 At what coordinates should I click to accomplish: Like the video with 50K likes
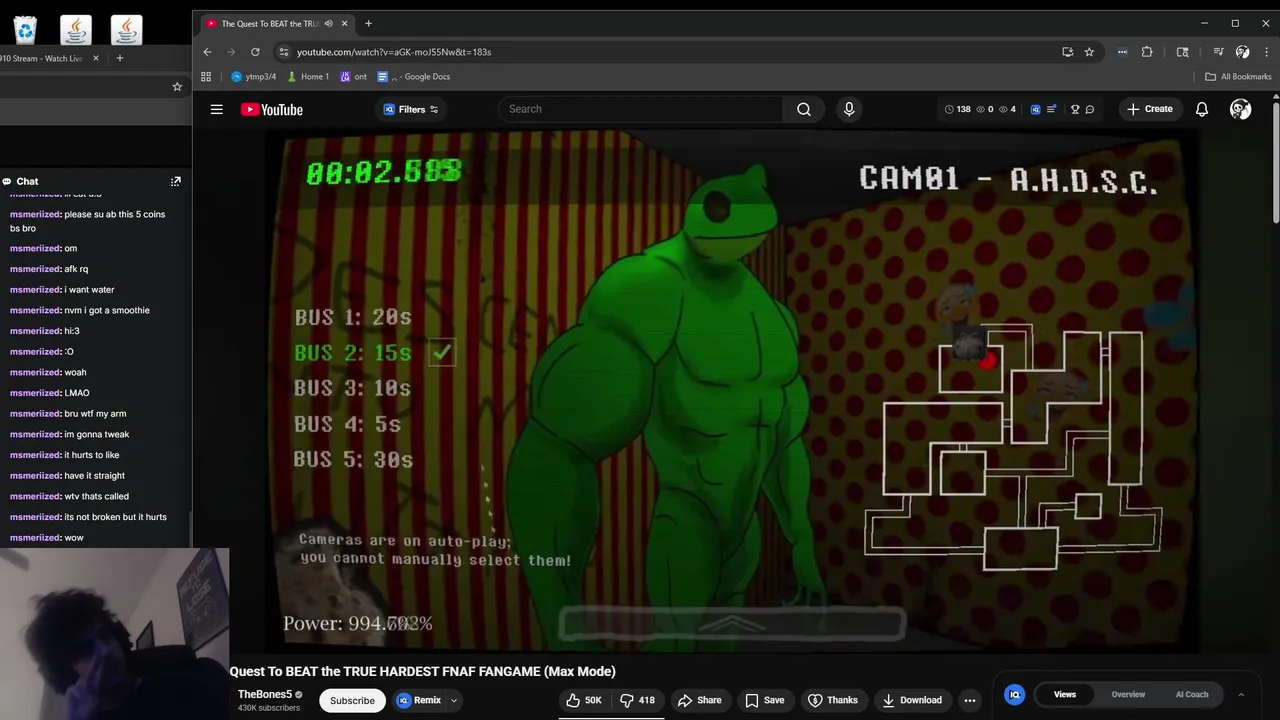click(584, 700)
